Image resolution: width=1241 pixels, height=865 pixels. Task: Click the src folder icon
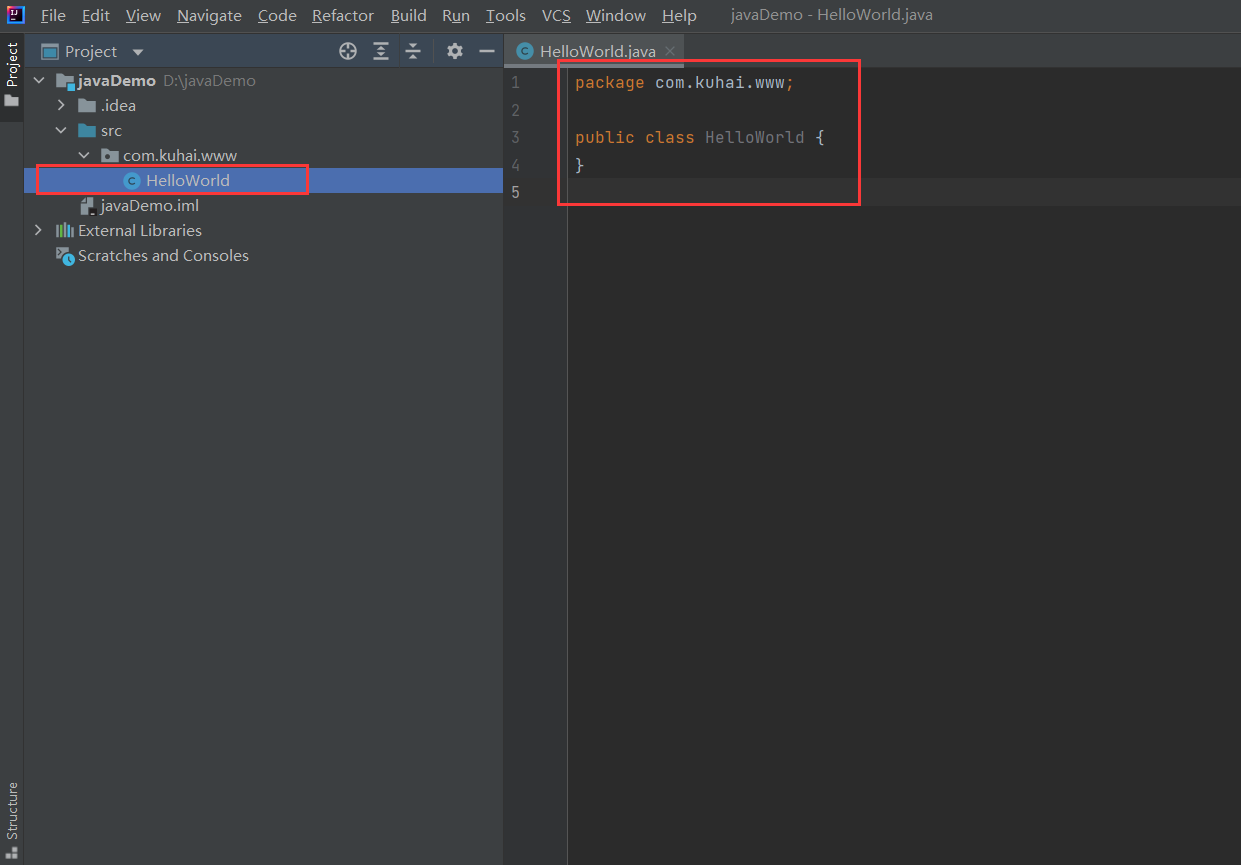click(x=87, y=130)
